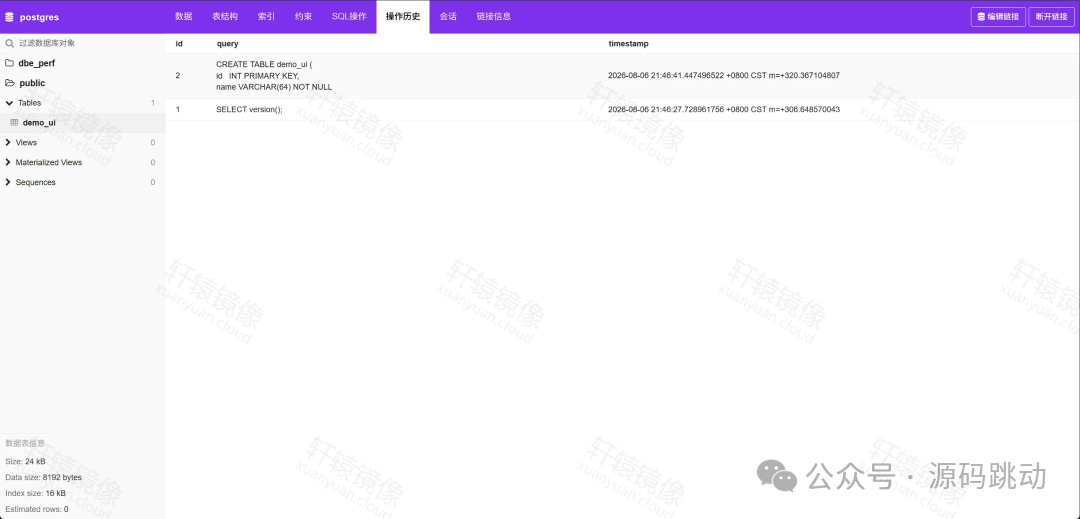Screen dimensions: 1080x519
Task: Expand the Views section
Action: coord(8,142)
